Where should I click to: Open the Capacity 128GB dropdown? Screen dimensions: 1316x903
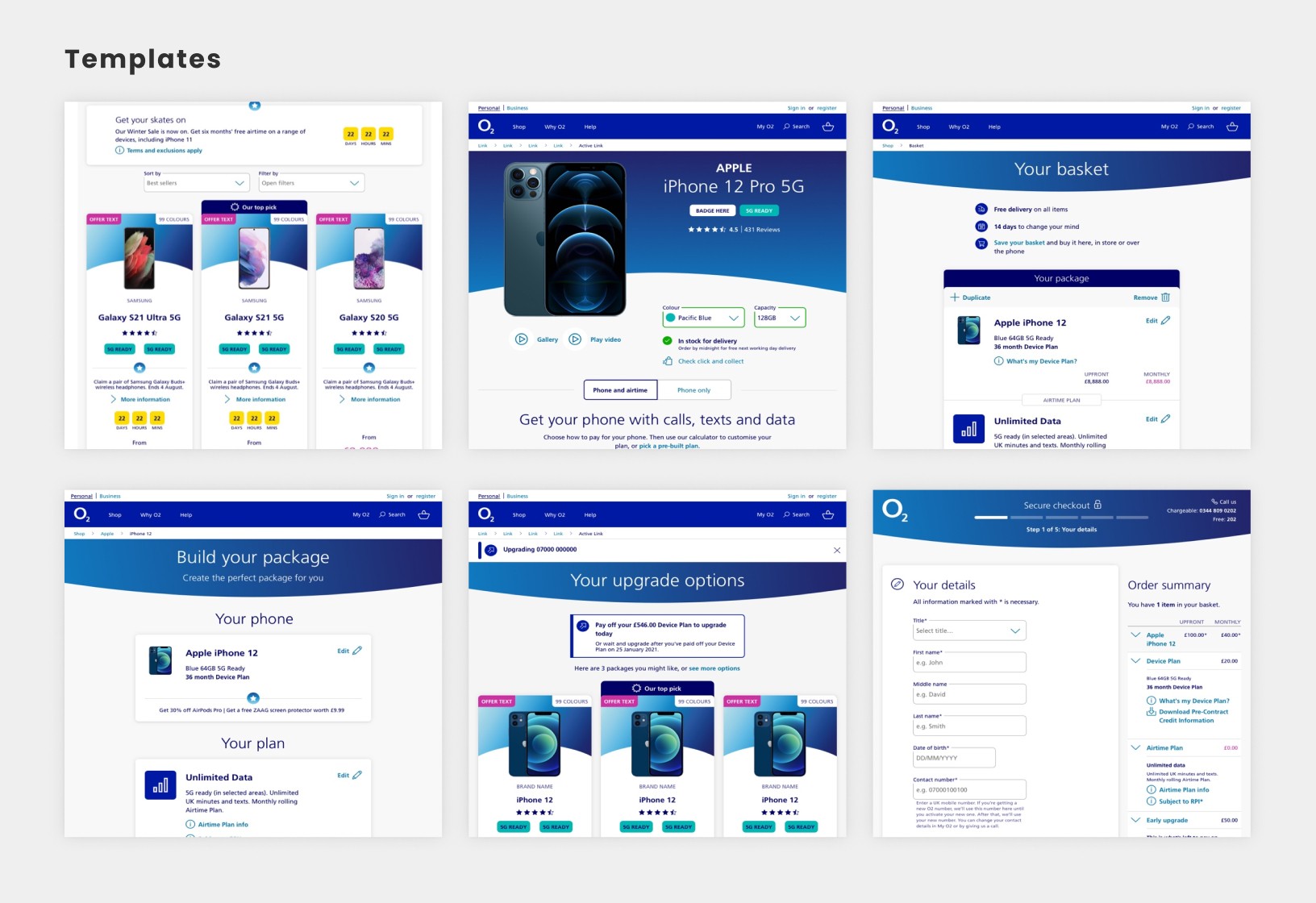pyautogui.click(x=780, y=318)
